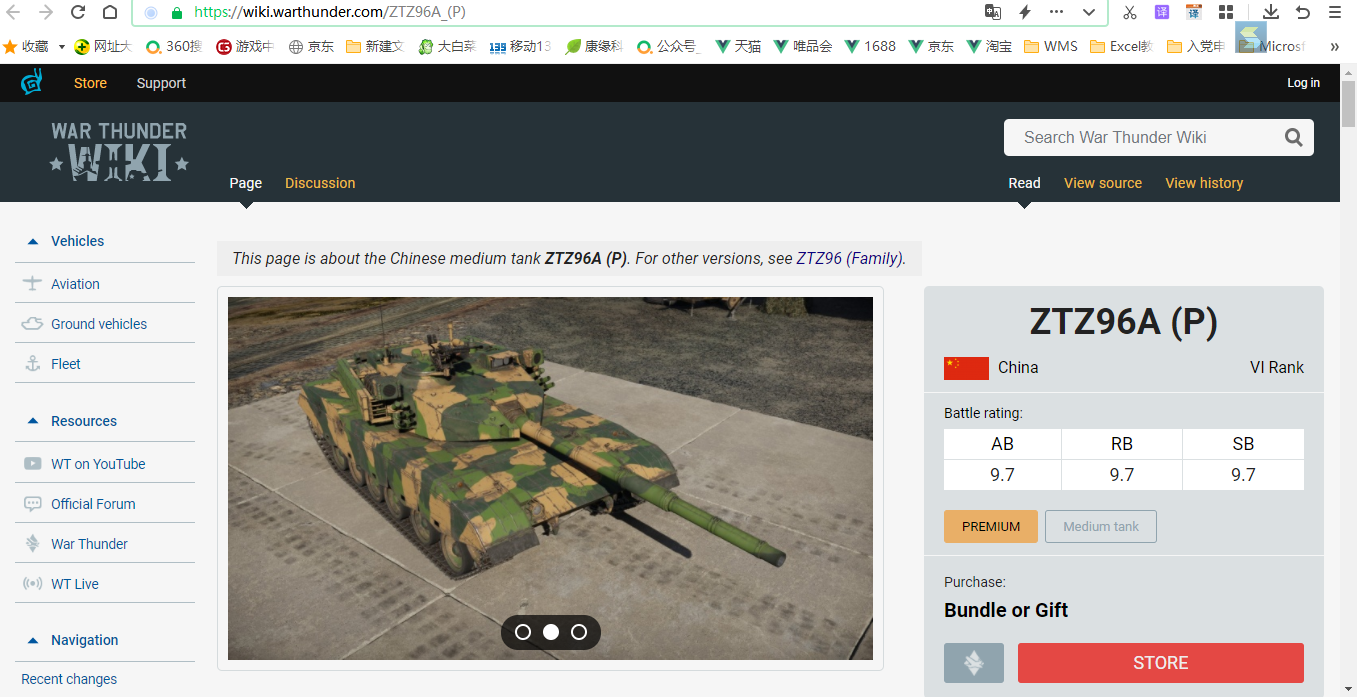This screenshot has width=1357, height=697.
Task: Click the search magnifier icon
Action: click(1293, 138)
